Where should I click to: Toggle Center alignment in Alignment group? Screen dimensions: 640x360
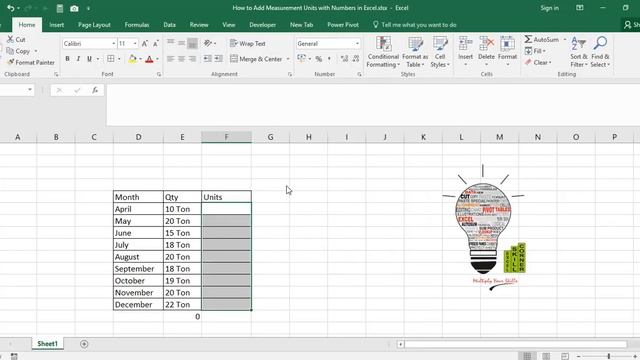pos(182,59)
